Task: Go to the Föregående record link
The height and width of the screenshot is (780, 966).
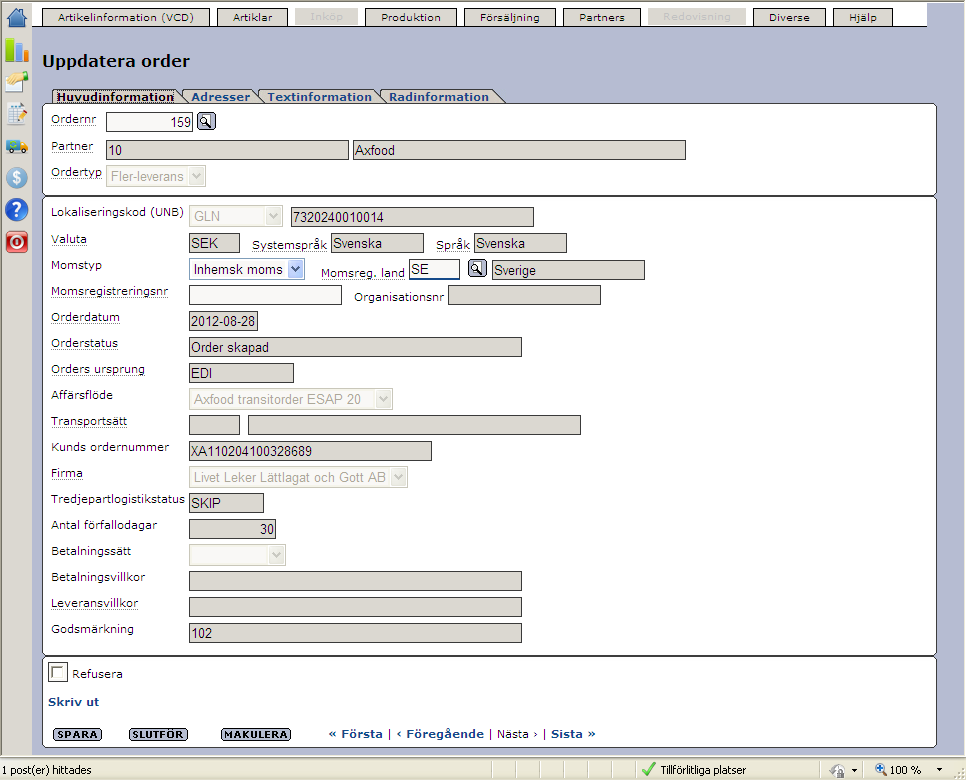Action: coord(440,734)
